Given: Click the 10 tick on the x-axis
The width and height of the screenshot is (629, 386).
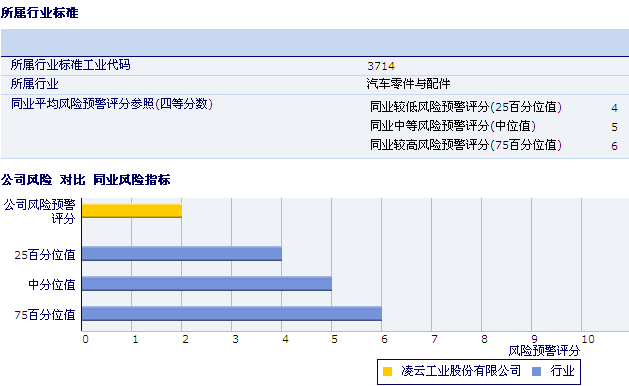Looking at the screenshot, I should [588, 339].
